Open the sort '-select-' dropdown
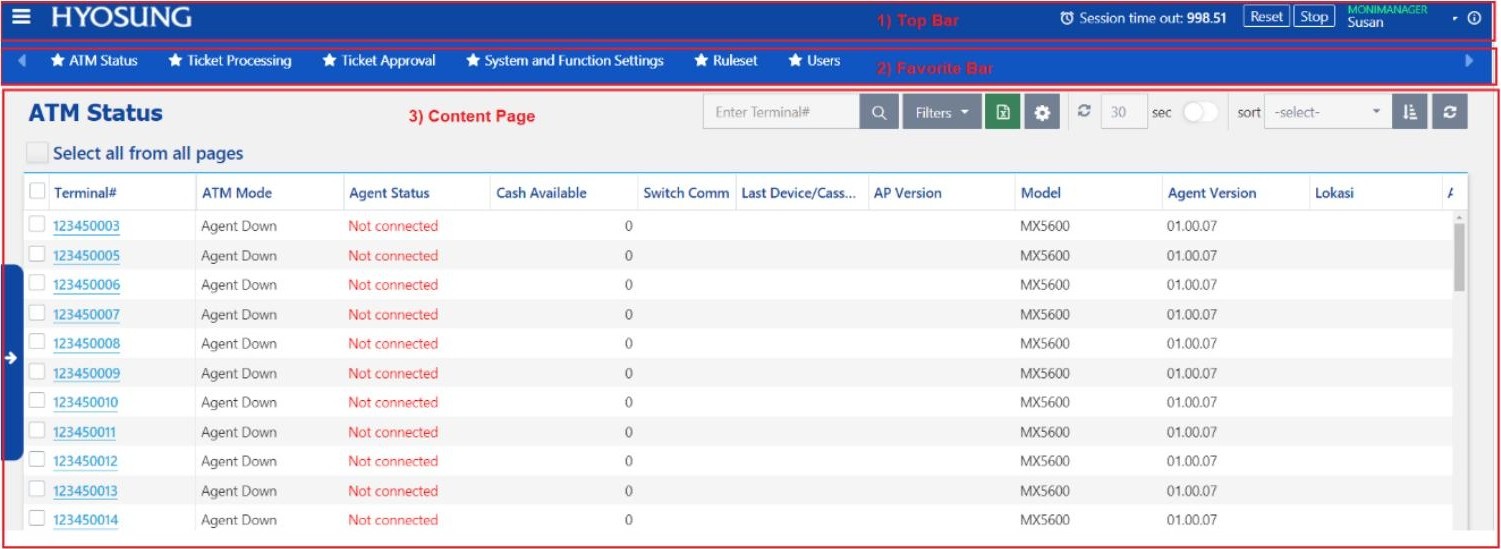This screenshot has height=549, width=1501. (1327, 112)
